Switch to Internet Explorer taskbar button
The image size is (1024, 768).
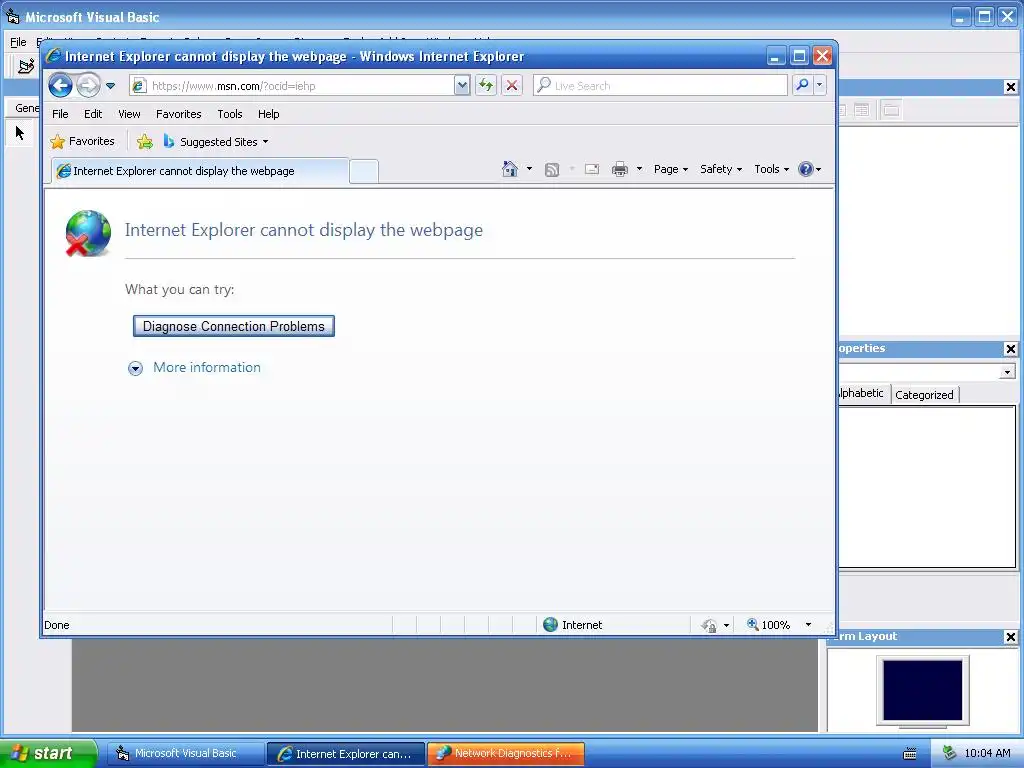coord(346,754)
